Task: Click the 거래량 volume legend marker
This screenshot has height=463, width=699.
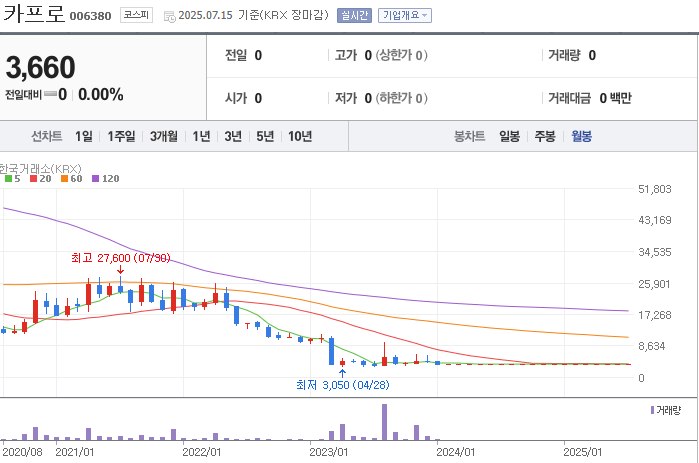Action: pyautogui.click(x=653, y=410)
